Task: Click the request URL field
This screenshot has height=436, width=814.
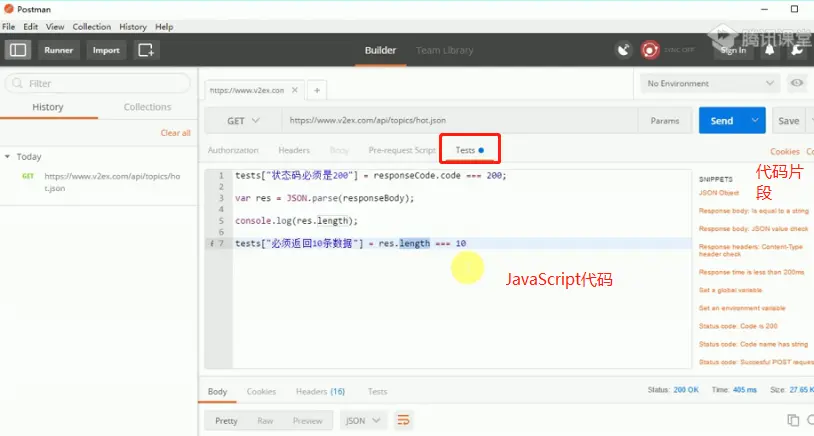Action: pos(459,120)
